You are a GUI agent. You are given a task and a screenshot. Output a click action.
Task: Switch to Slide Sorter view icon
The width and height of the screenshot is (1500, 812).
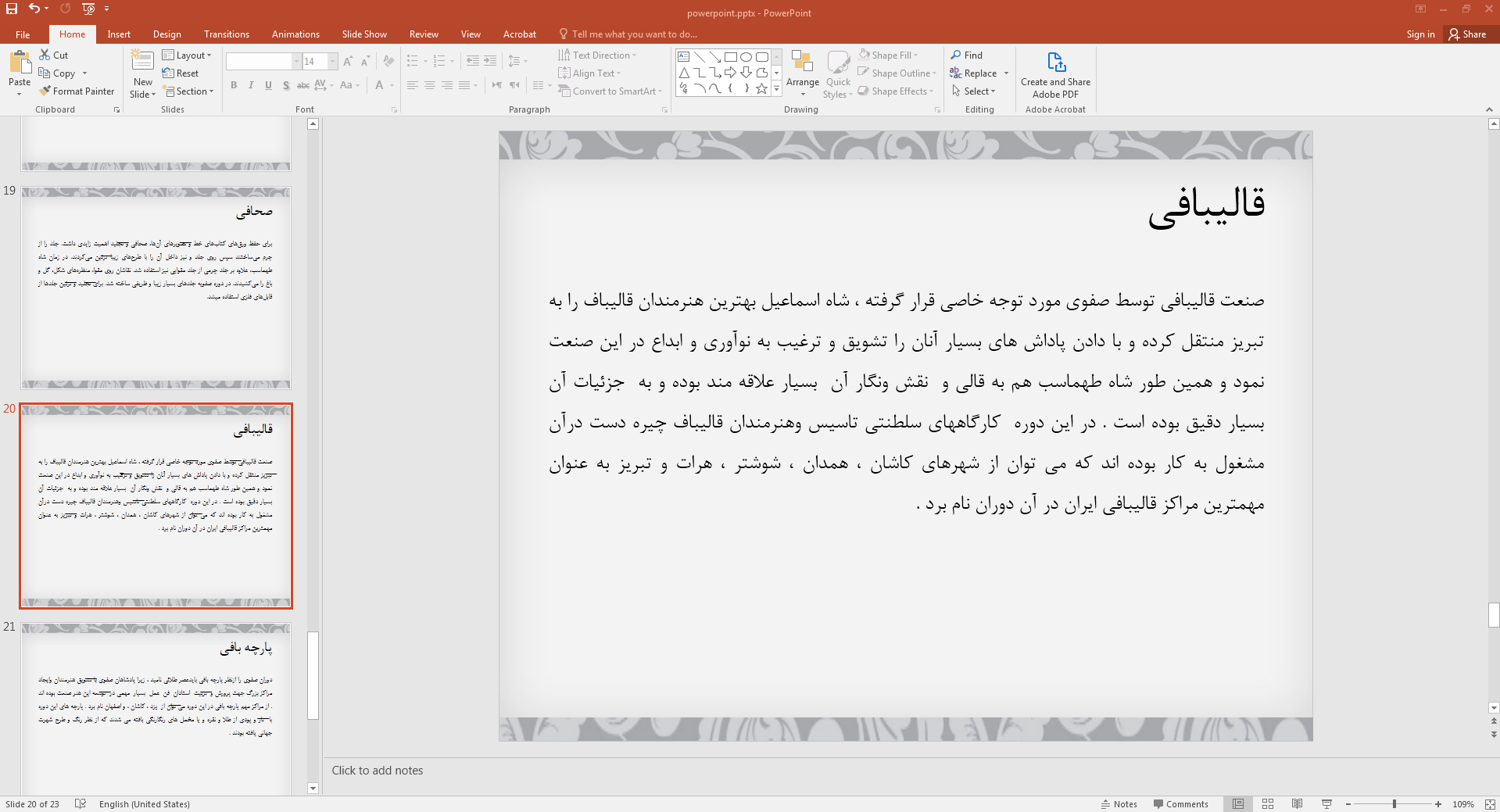coord(1268,803)
